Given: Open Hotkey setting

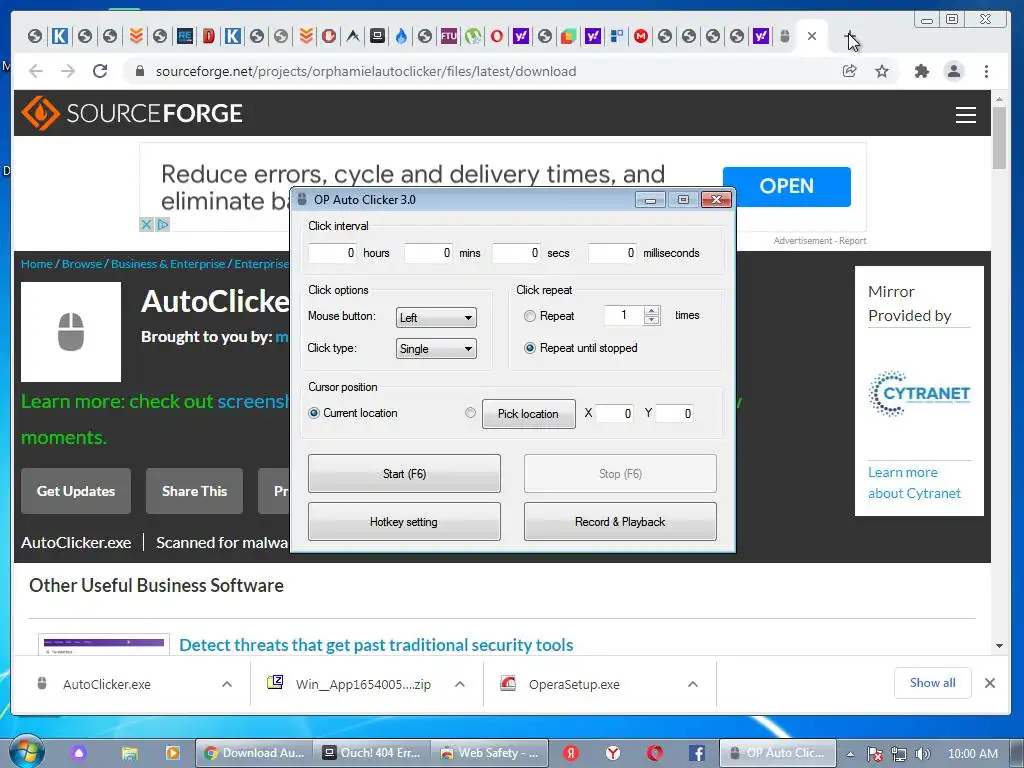Looking at the screenshot, I should [404, 521].
